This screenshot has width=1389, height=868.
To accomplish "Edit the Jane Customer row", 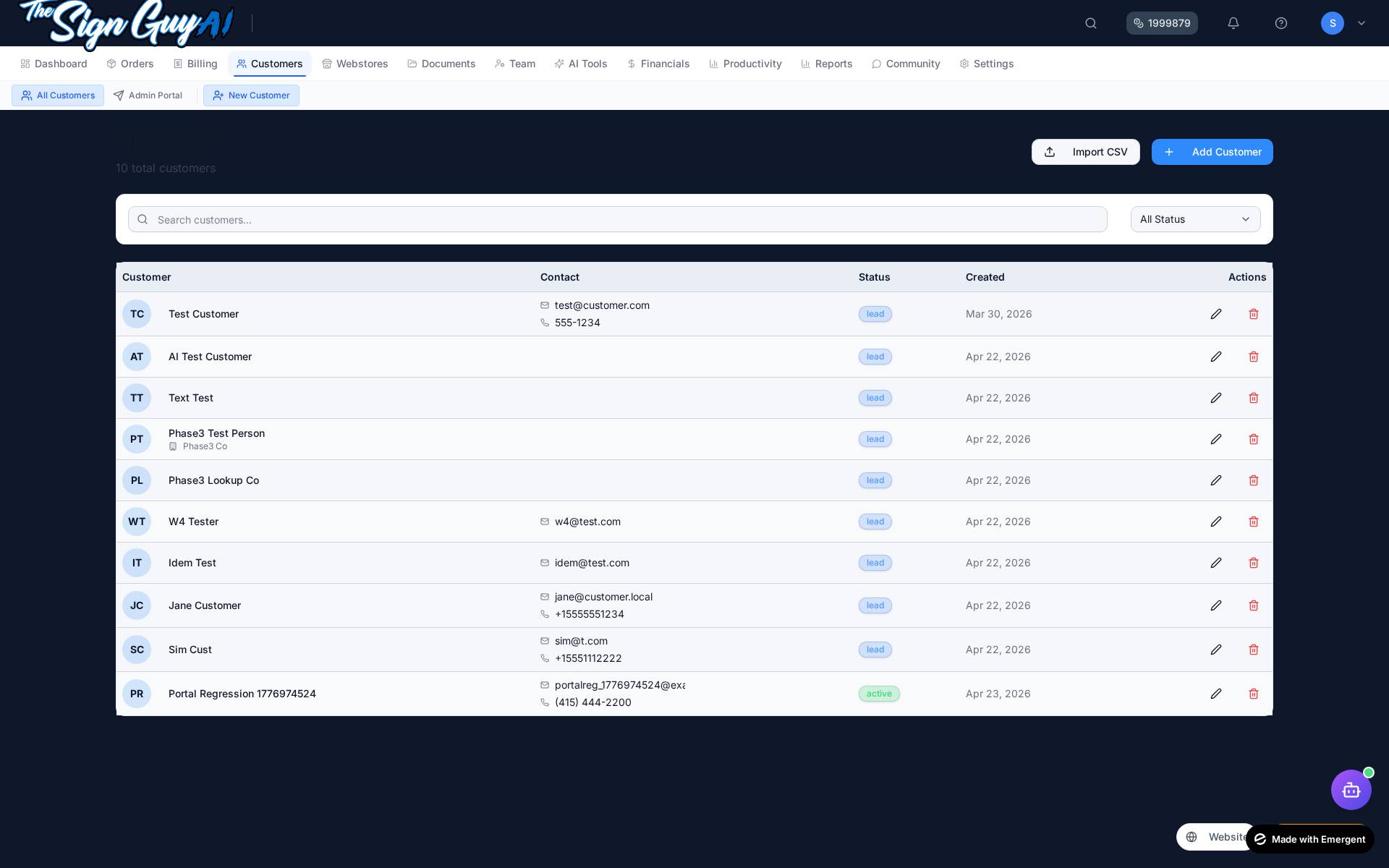I will click(1216, 605).
